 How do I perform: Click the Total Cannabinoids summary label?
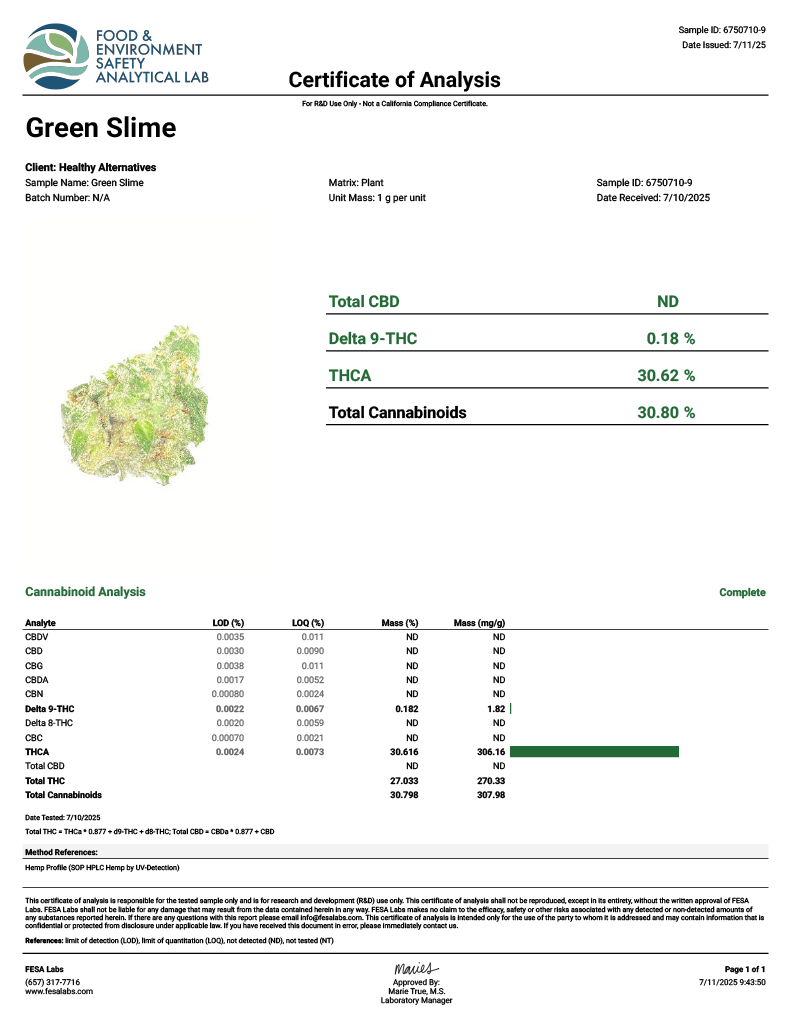pos(397,413)
